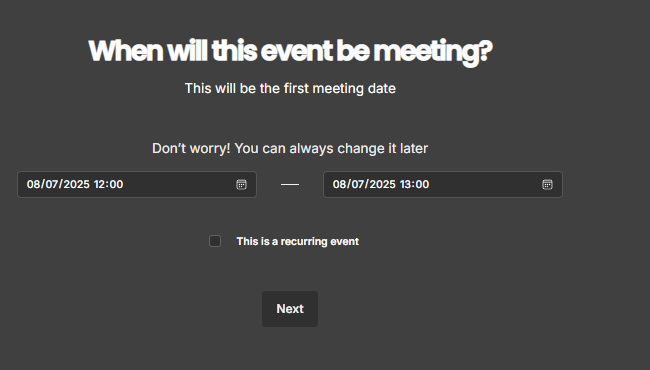
Task: Click the 'This is a recurring event' label
Action: [297, 242]
